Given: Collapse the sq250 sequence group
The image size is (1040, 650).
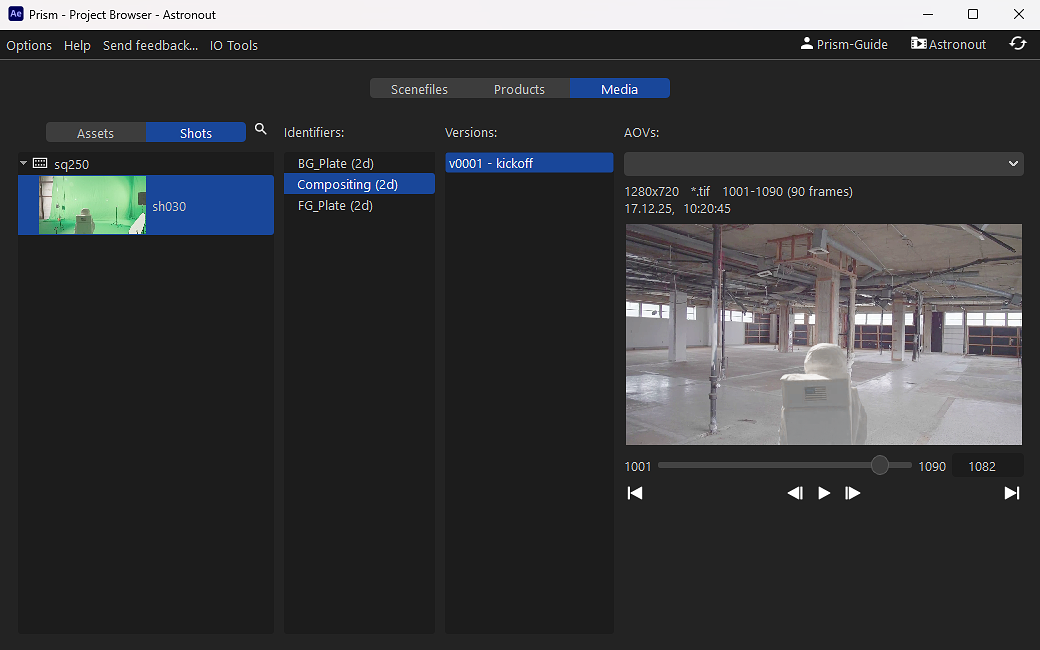Looking at the screenshot, I should [22, 162].
